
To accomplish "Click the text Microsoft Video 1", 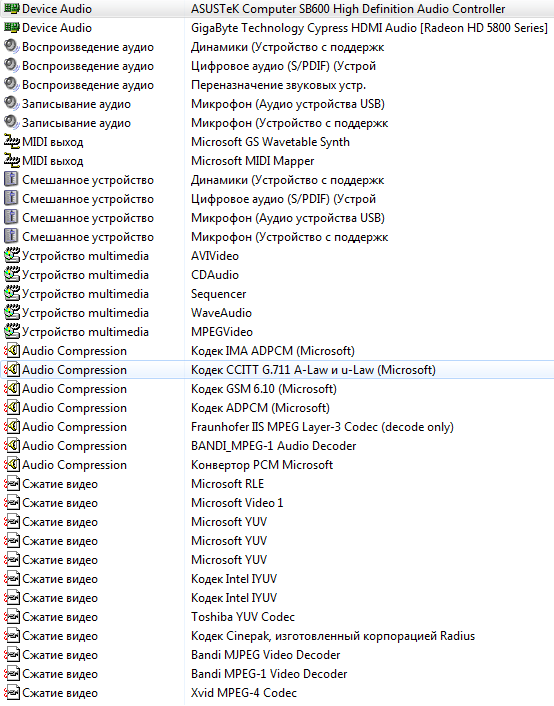I will coord(237,502).
